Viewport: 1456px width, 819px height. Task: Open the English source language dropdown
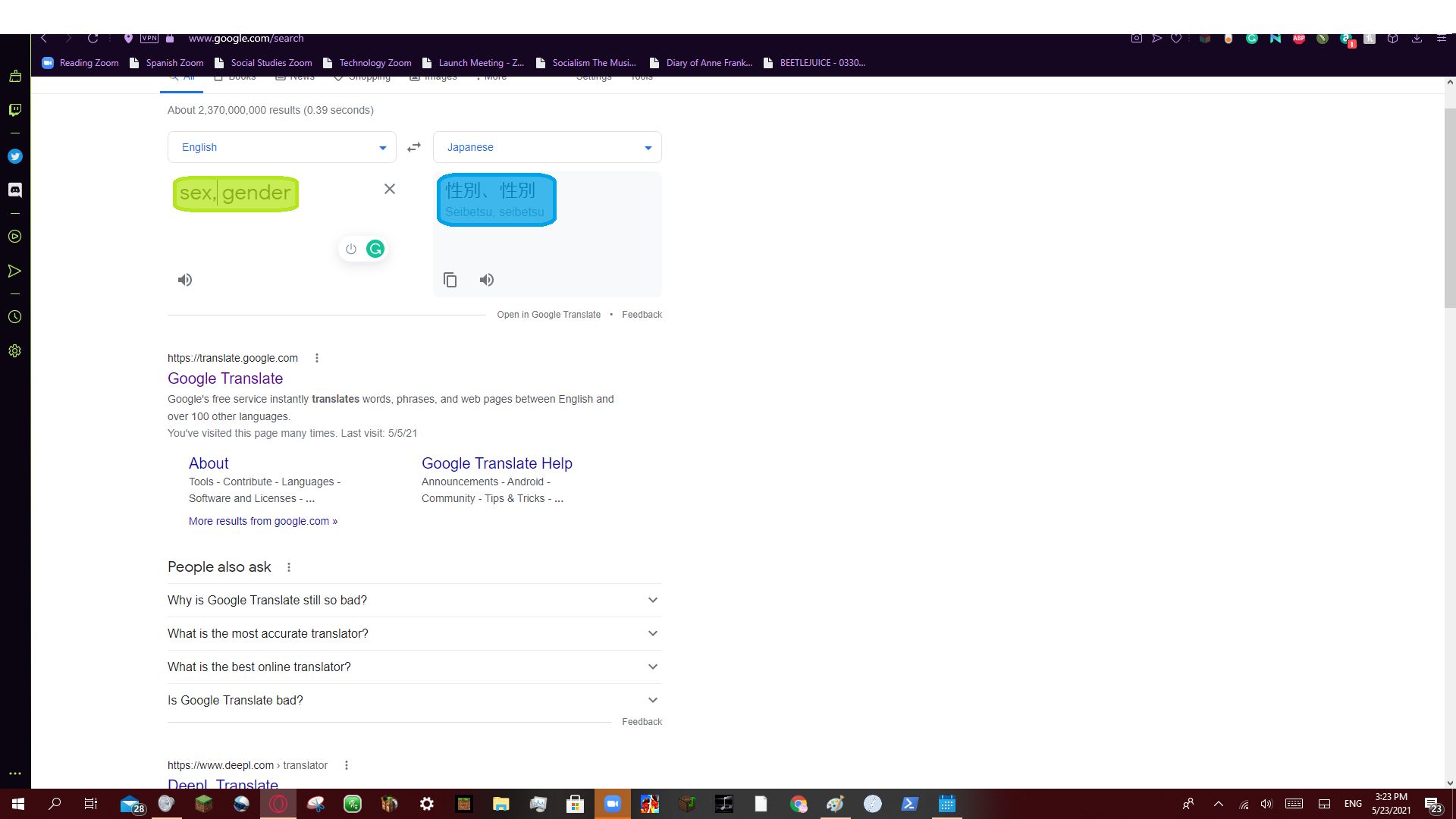281,147
